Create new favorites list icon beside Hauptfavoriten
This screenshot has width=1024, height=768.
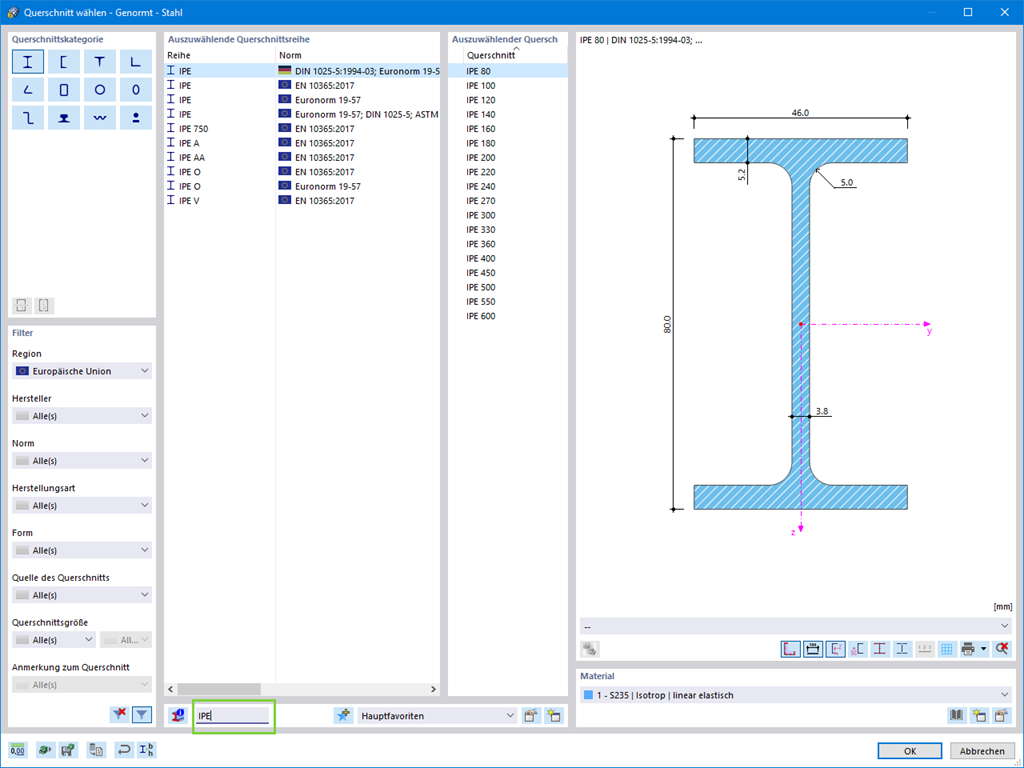tap(554, 716)
